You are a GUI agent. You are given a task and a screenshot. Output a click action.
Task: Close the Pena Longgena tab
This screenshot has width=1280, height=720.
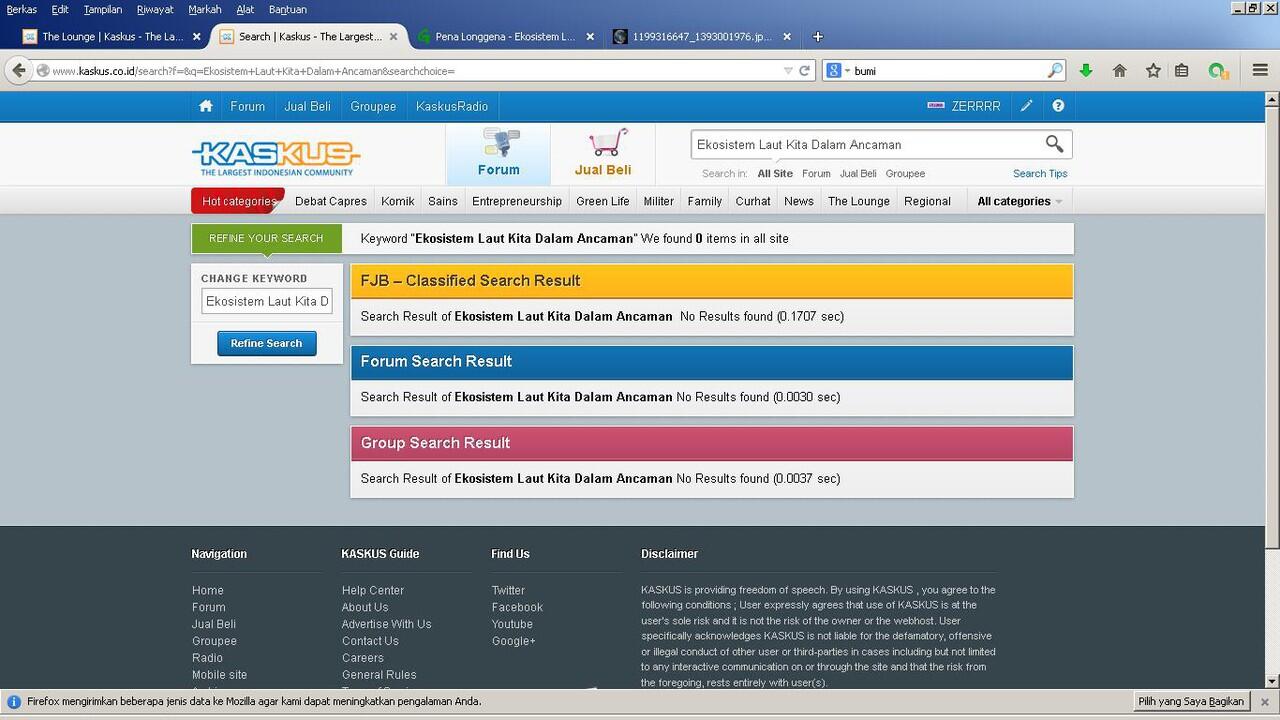(590, 37)
